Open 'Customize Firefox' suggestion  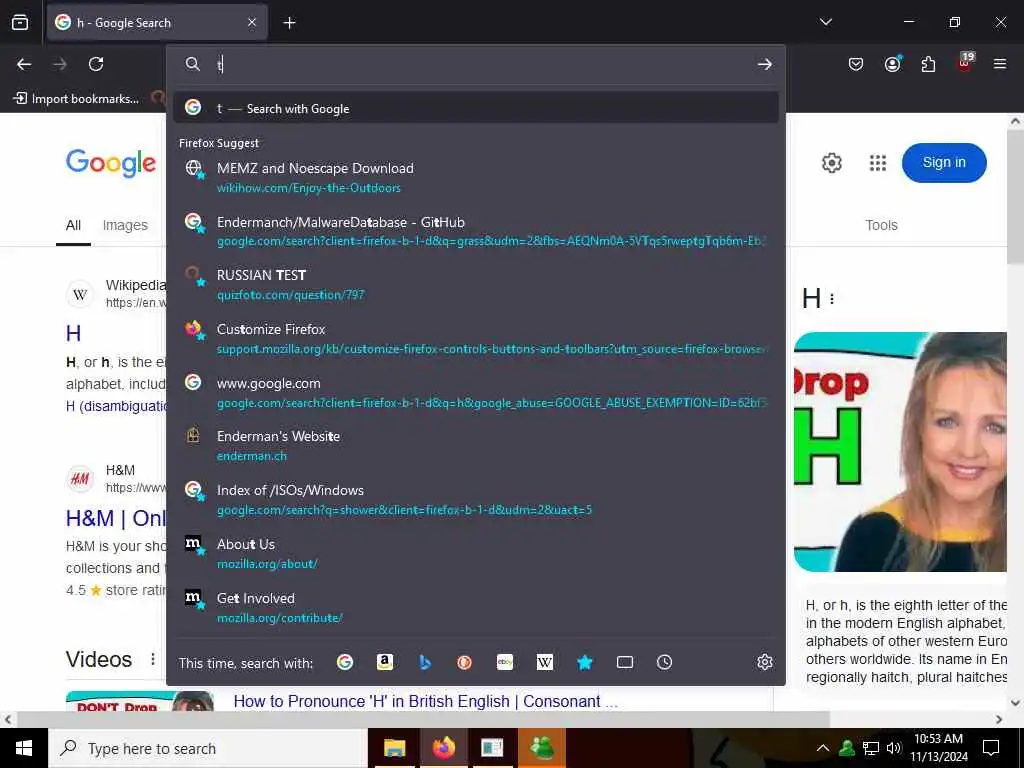476,339
